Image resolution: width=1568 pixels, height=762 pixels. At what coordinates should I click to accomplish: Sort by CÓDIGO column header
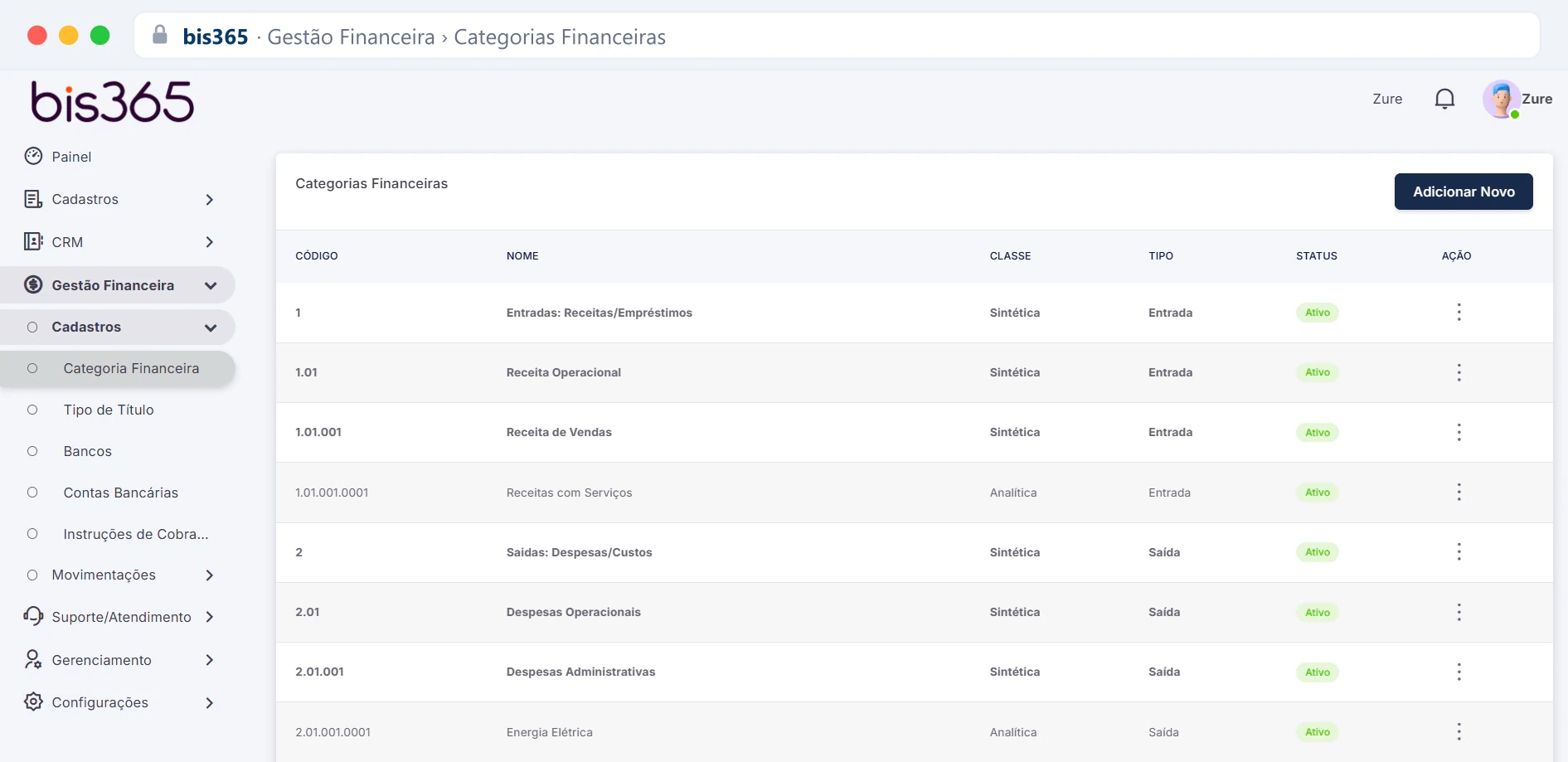[317, 255]
